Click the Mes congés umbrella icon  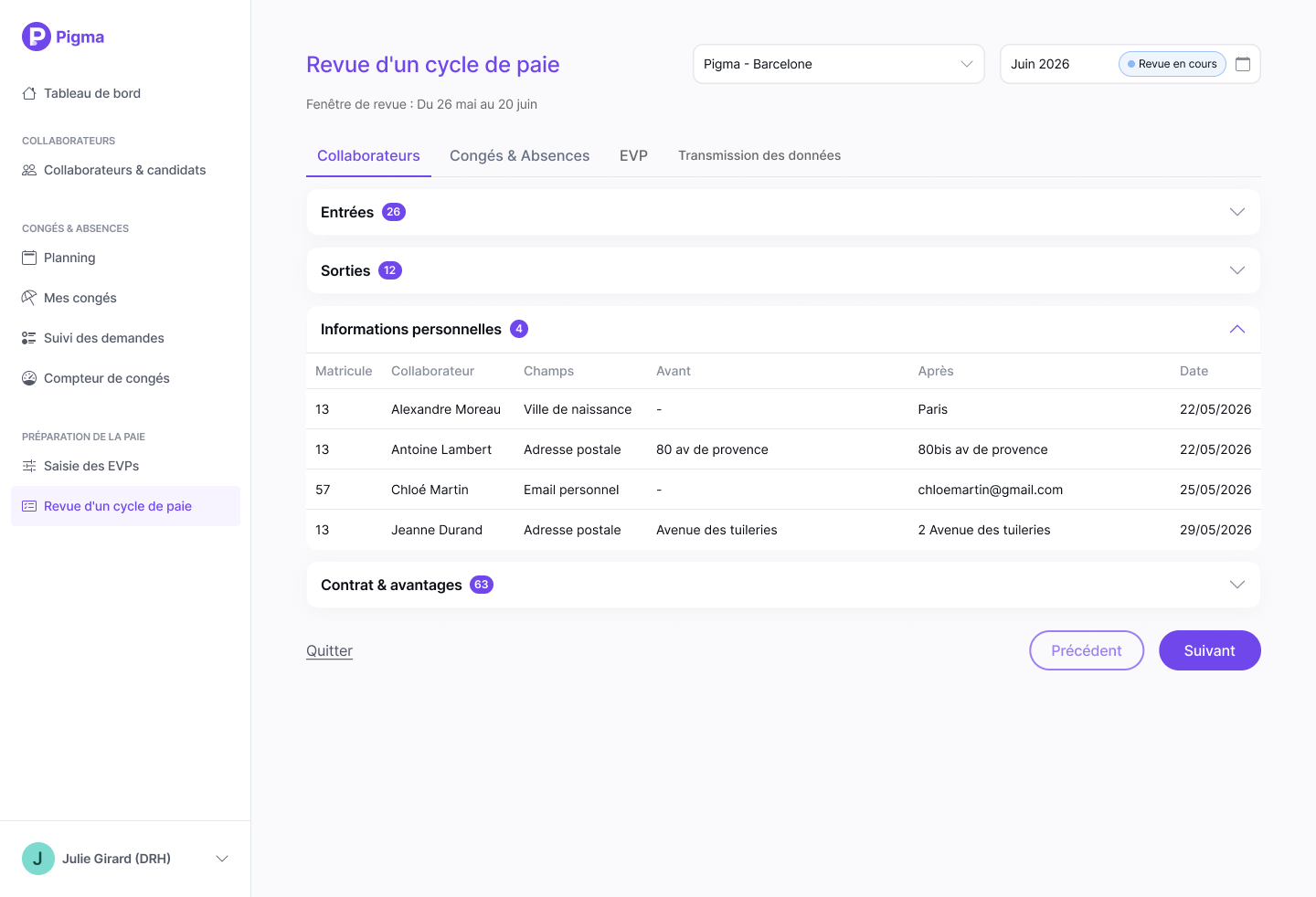pyautogui.click(x=29, y=298)
